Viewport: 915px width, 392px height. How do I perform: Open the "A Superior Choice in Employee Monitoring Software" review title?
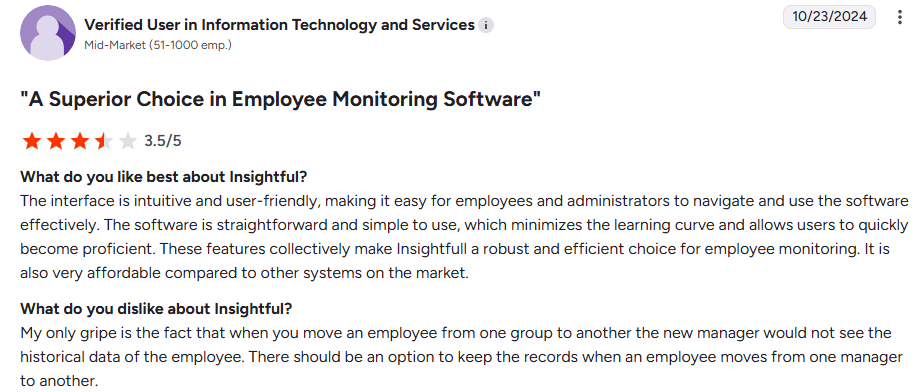coord(281,99)
